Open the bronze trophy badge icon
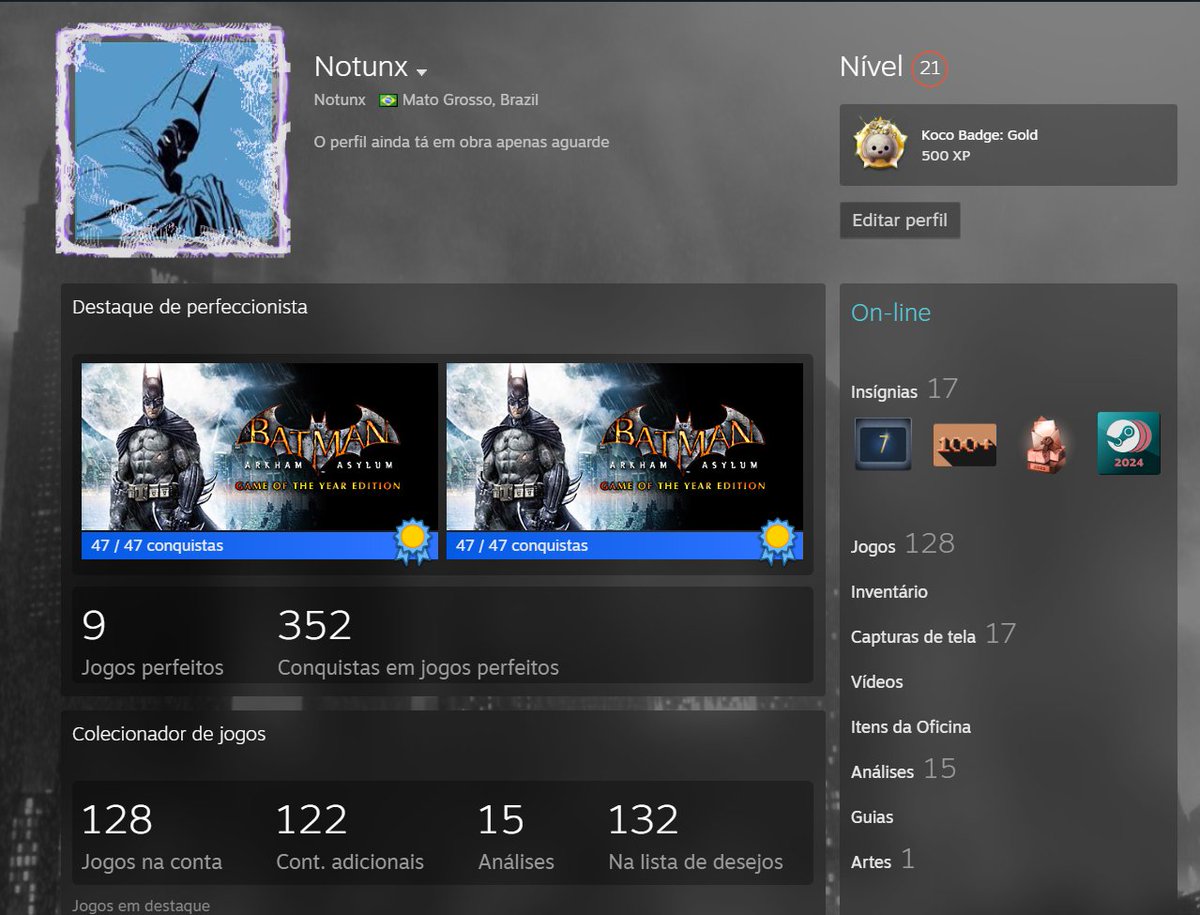This screenshot has width=1200, height=915. (1047, 444)
